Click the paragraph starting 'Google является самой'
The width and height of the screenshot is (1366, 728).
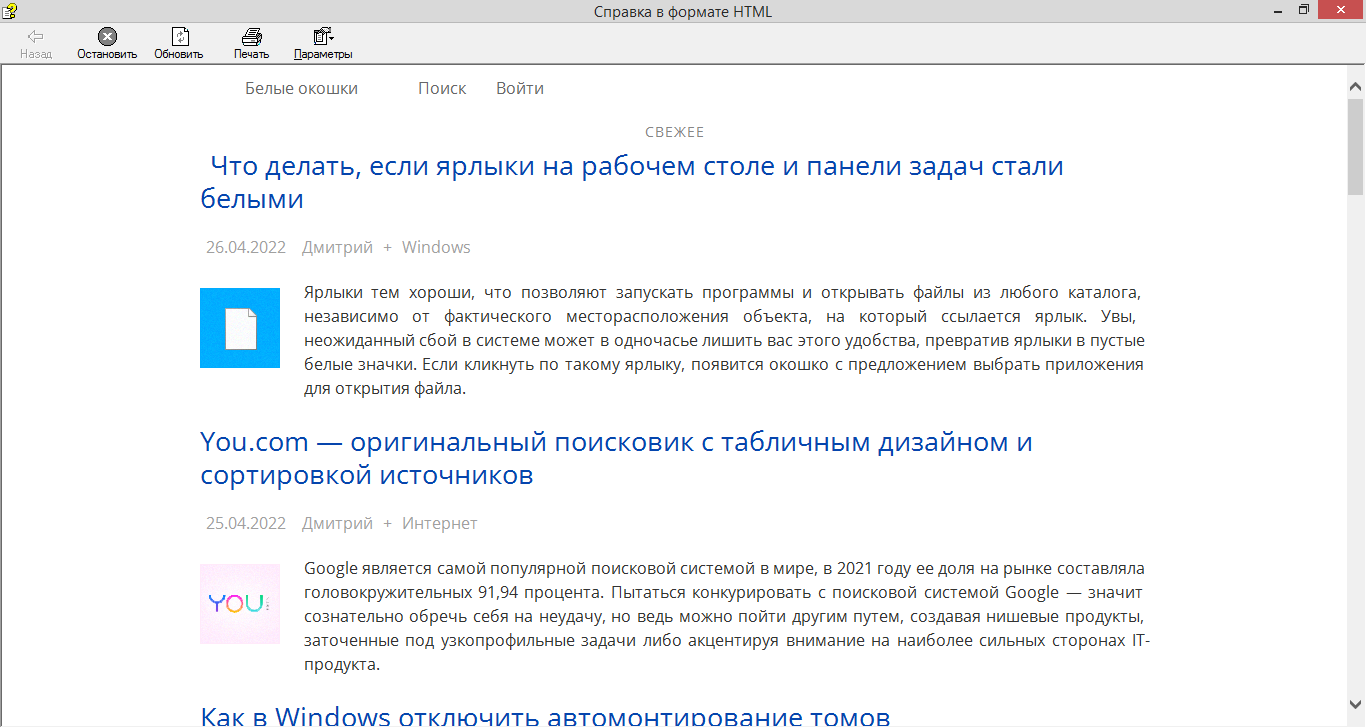[727, 617]
